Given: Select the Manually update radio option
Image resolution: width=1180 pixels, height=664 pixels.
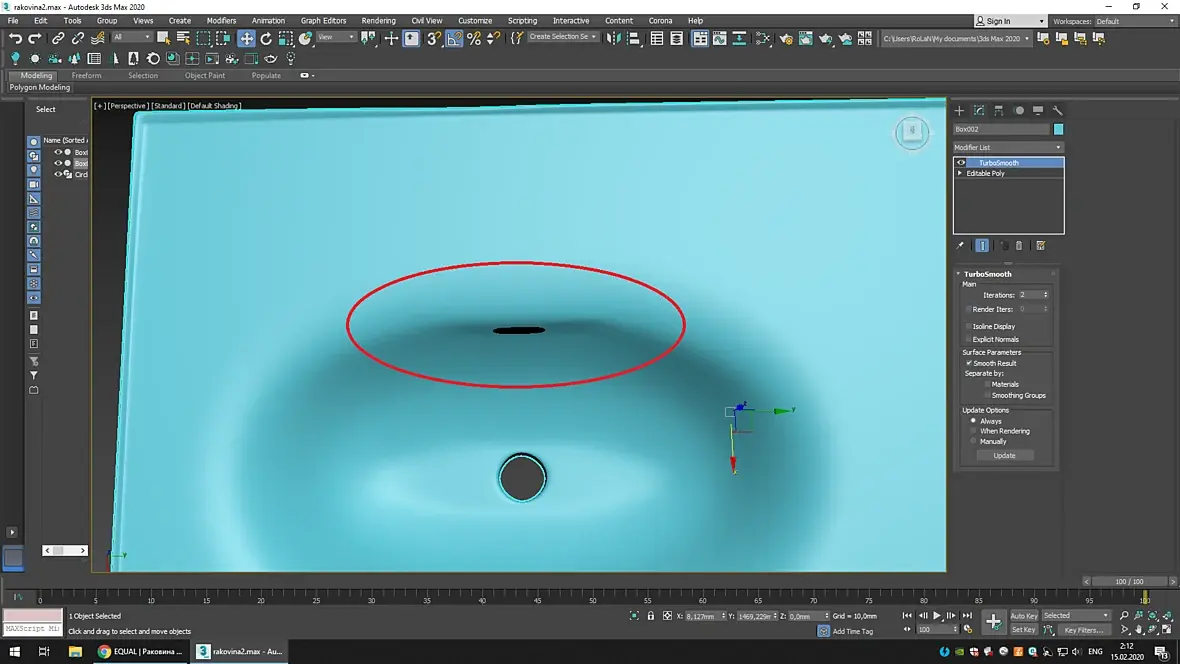Looking at the screenshot, I should [973, 441].
